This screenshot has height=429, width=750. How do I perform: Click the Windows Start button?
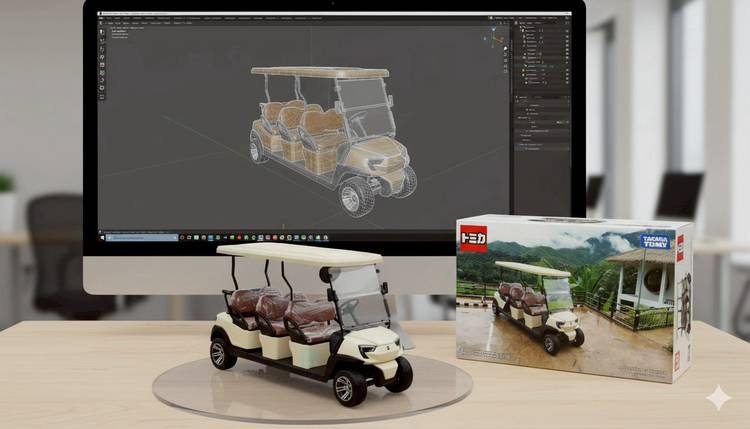(x=104, y=237)
